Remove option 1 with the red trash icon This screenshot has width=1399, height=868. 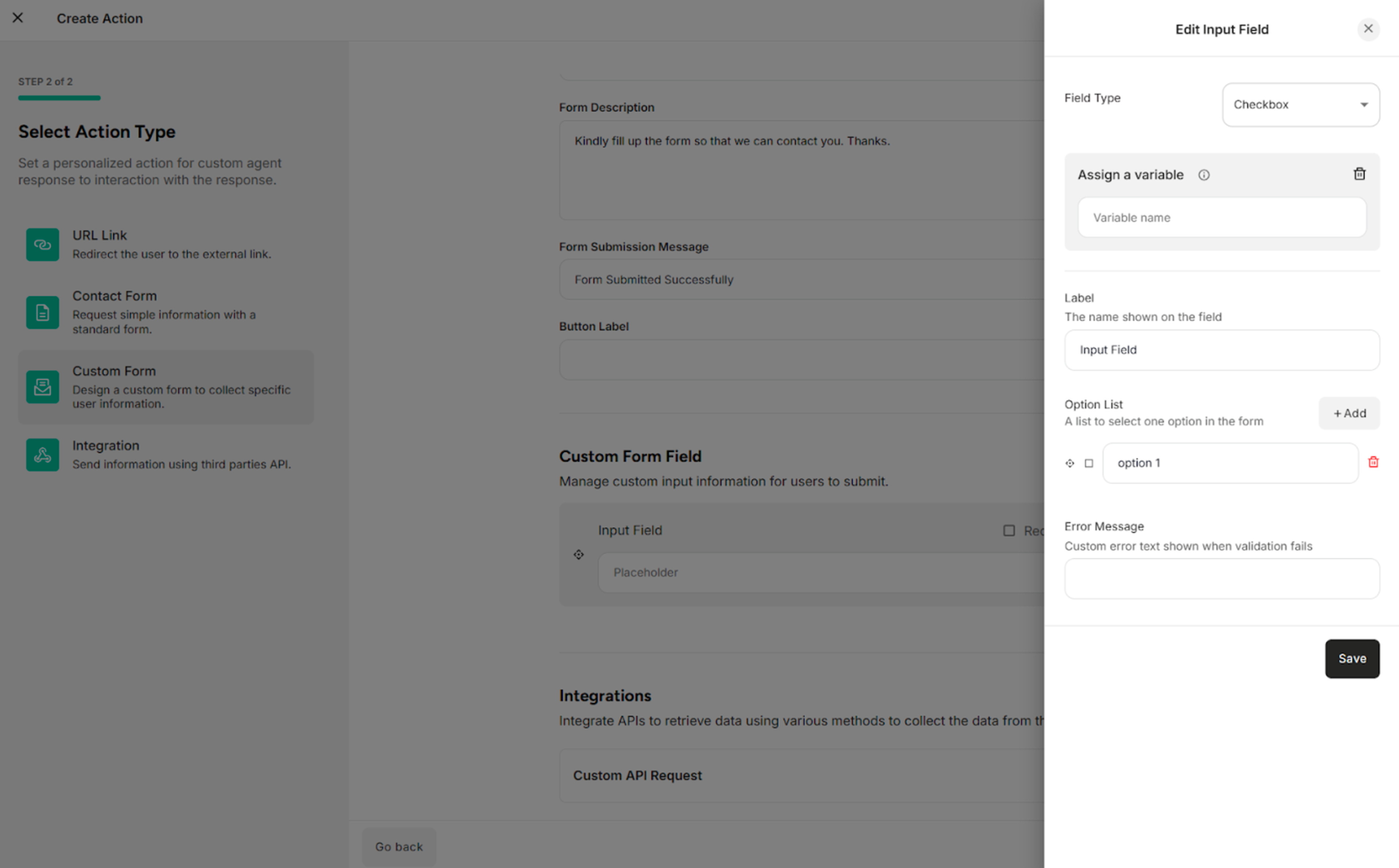[x=1373, y=462]
